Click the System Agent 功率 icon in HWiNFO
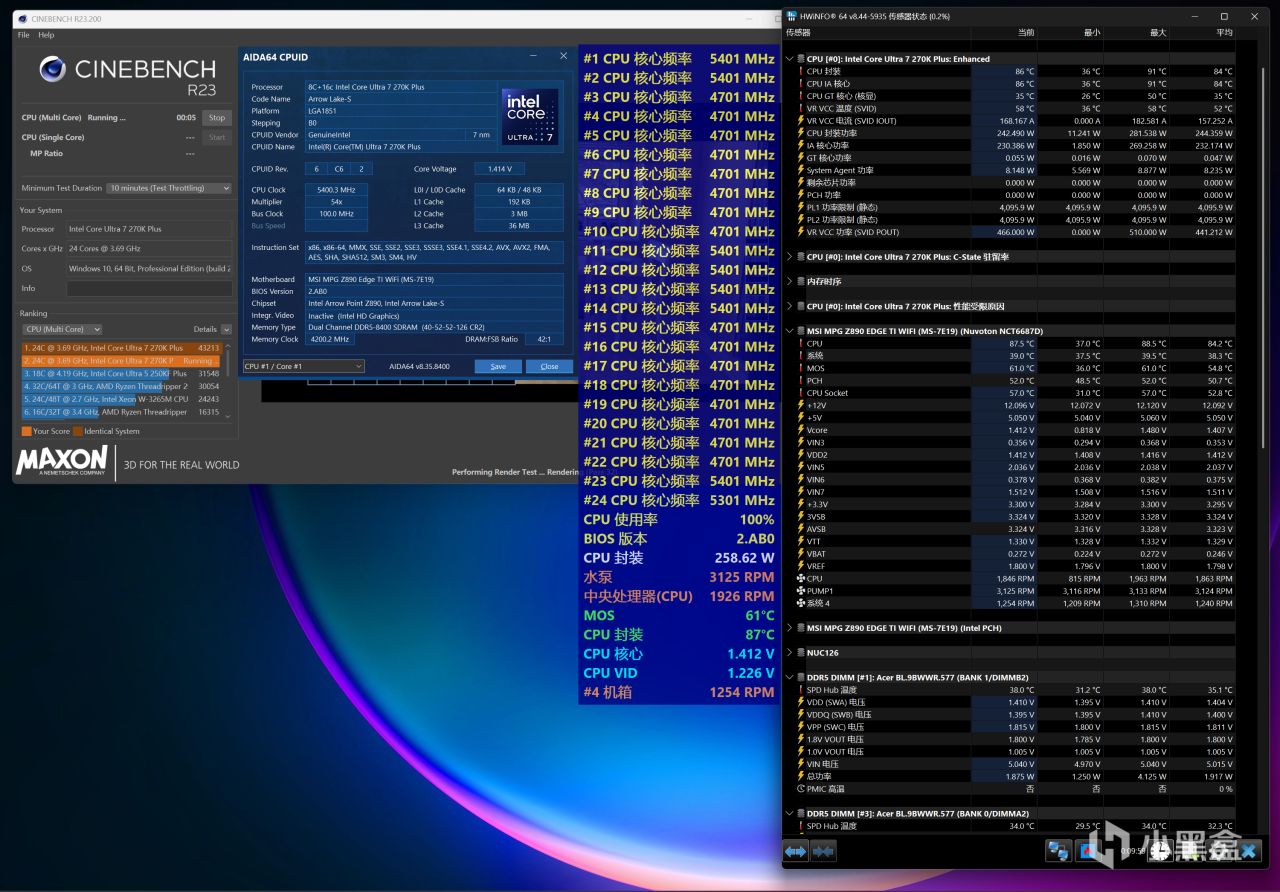The height and width of the screenshot is (892, 1280). [x=800, y=170]
